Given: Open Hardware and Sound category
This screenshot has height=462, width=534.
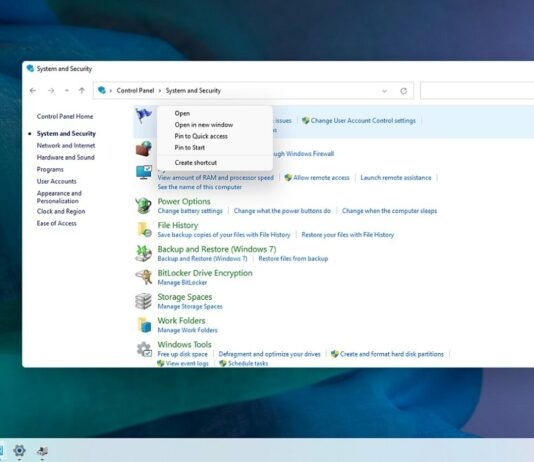Looking at the screenshot, I should (65, 157).
